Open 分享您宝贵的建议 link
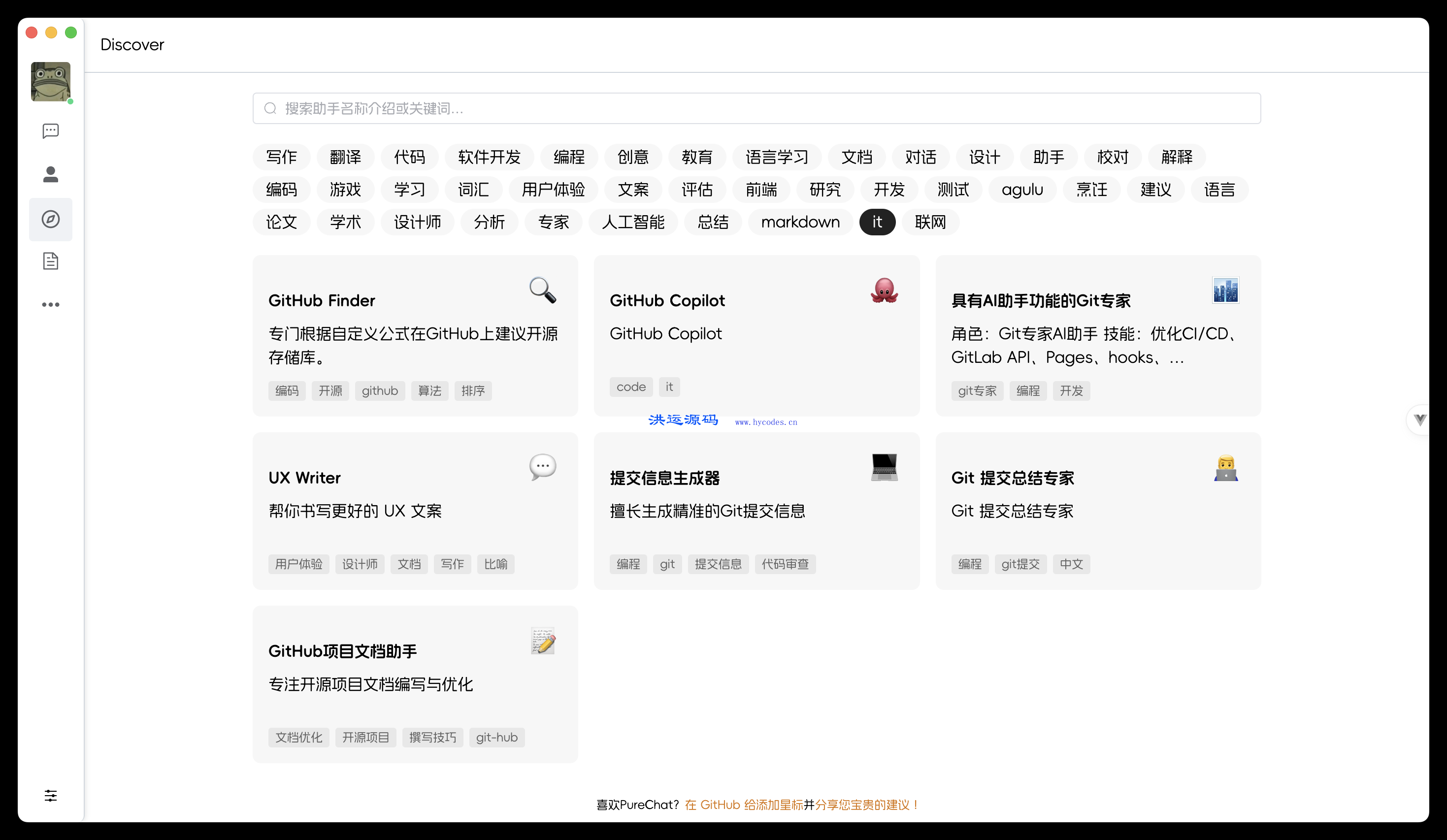 tap(866, 805)
